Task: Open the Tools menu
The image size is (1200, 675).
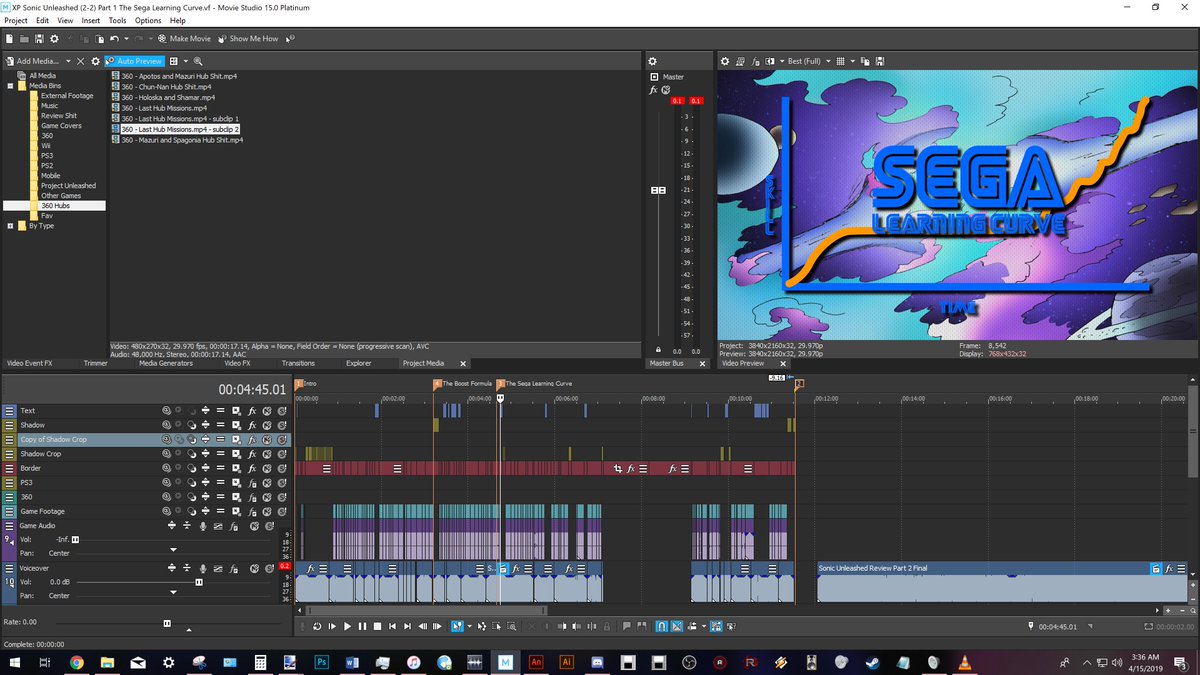Action: [118, 20]
